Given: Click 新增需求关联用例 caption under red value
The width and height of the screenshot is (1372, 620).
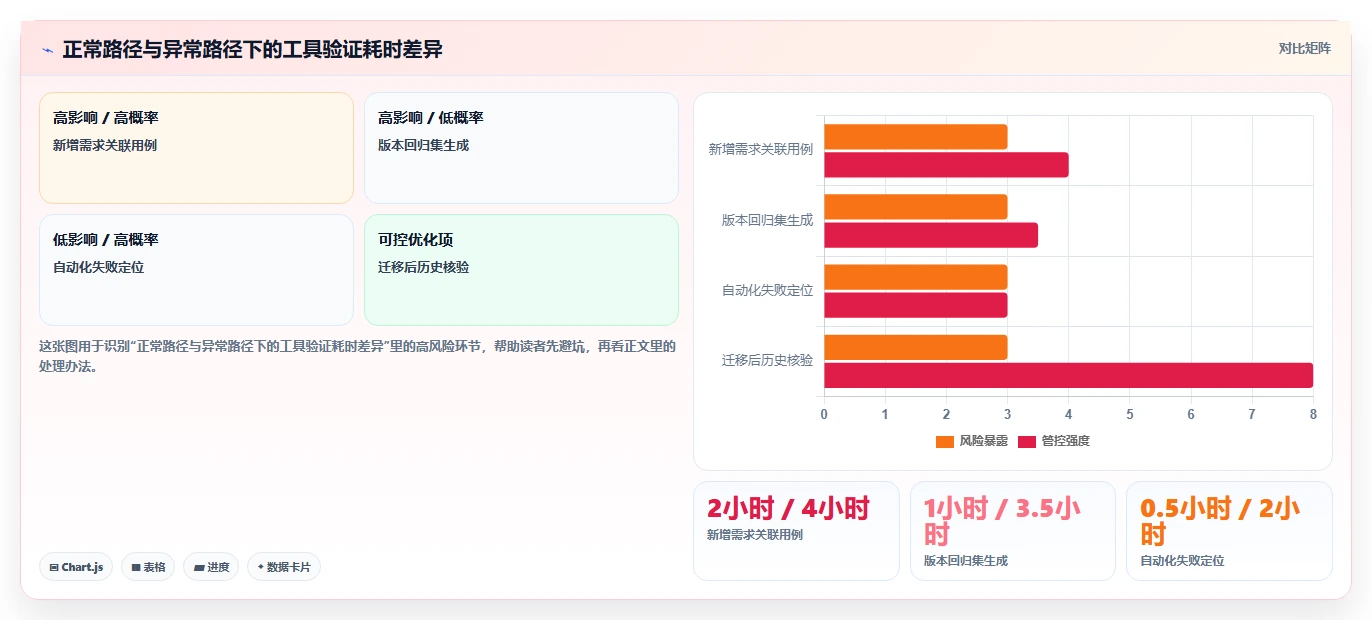Looking at the screenshot, I should 755,535.
